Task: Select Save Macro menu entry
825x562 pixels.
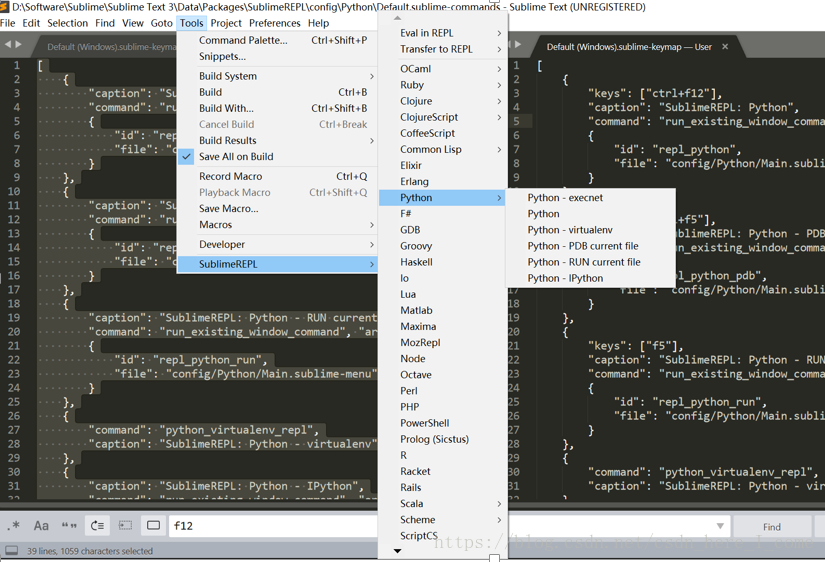Action: pyautogui.click(x=278, y=209)
